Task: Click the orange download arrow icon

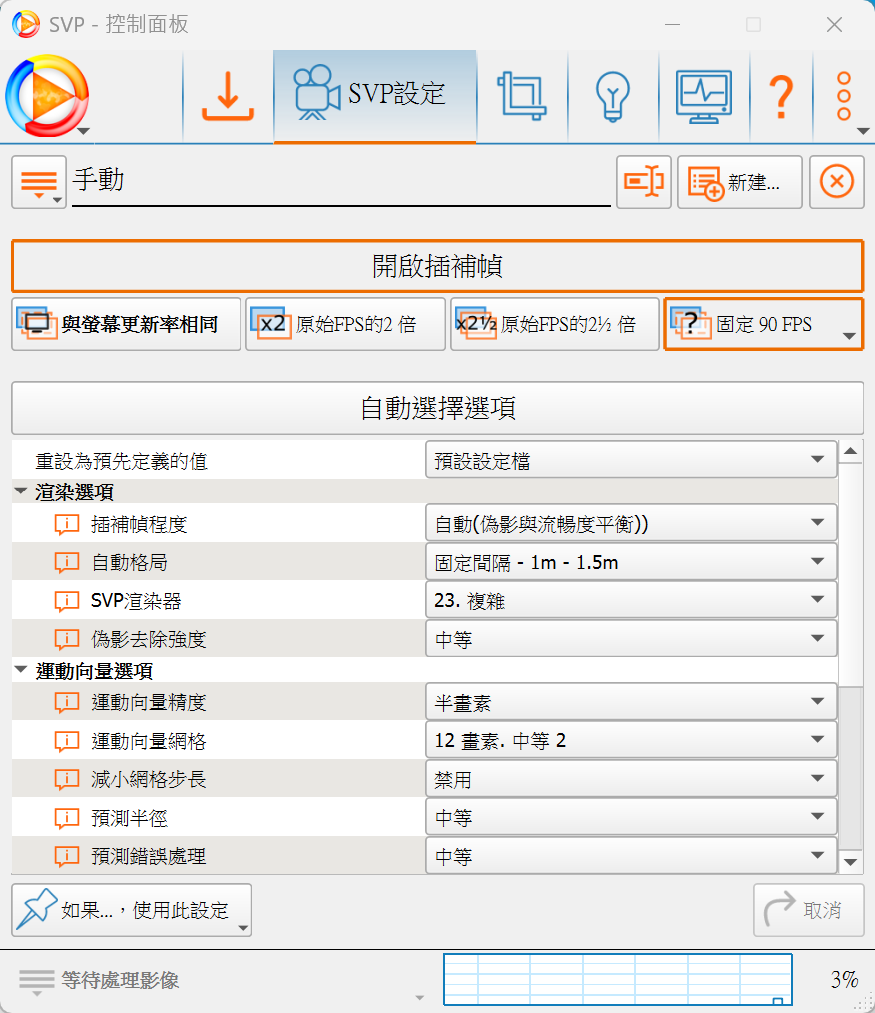Action: click(227, 96)
